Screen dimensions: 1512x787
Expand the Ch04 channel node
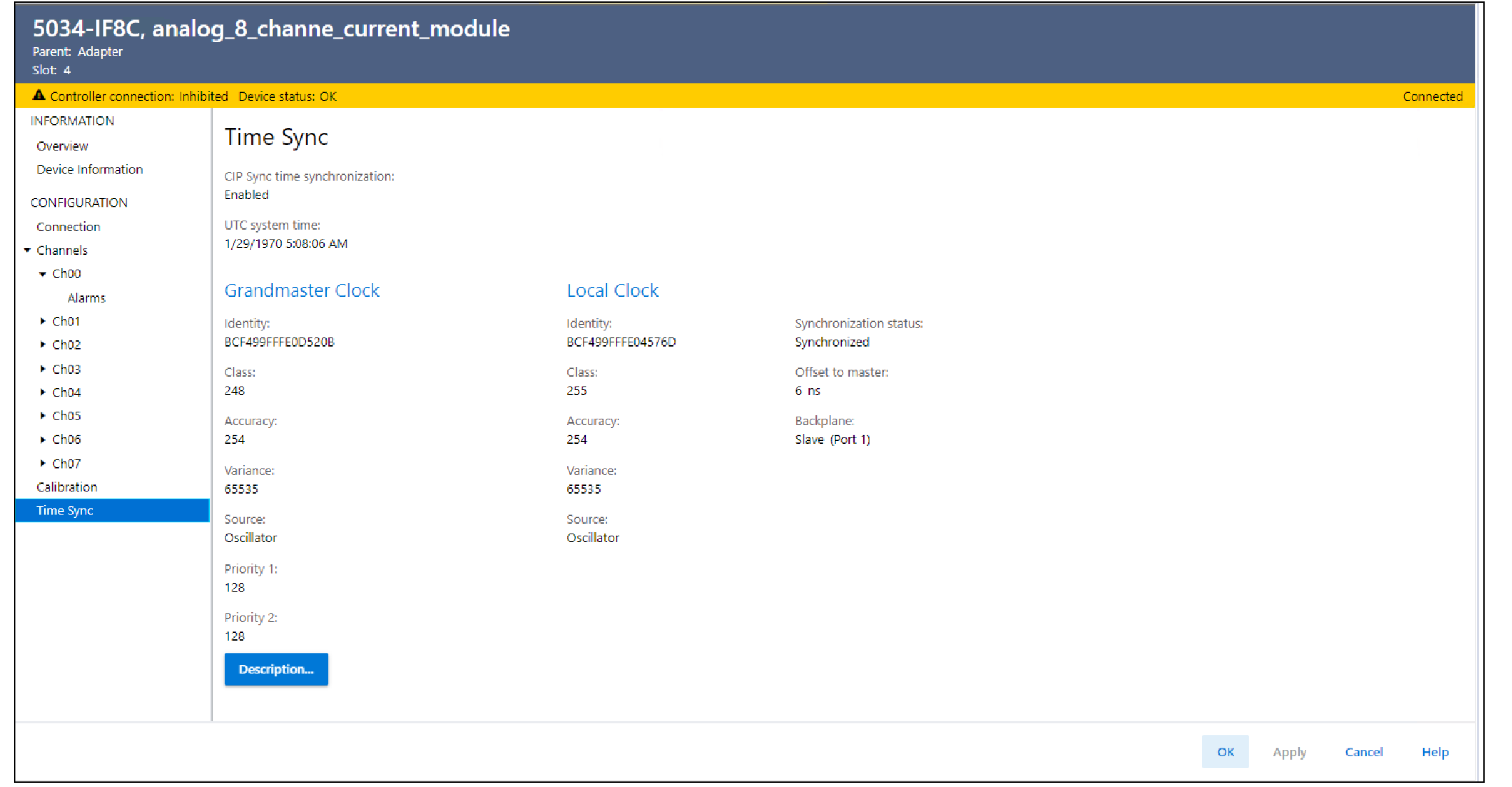pos(43,392)
